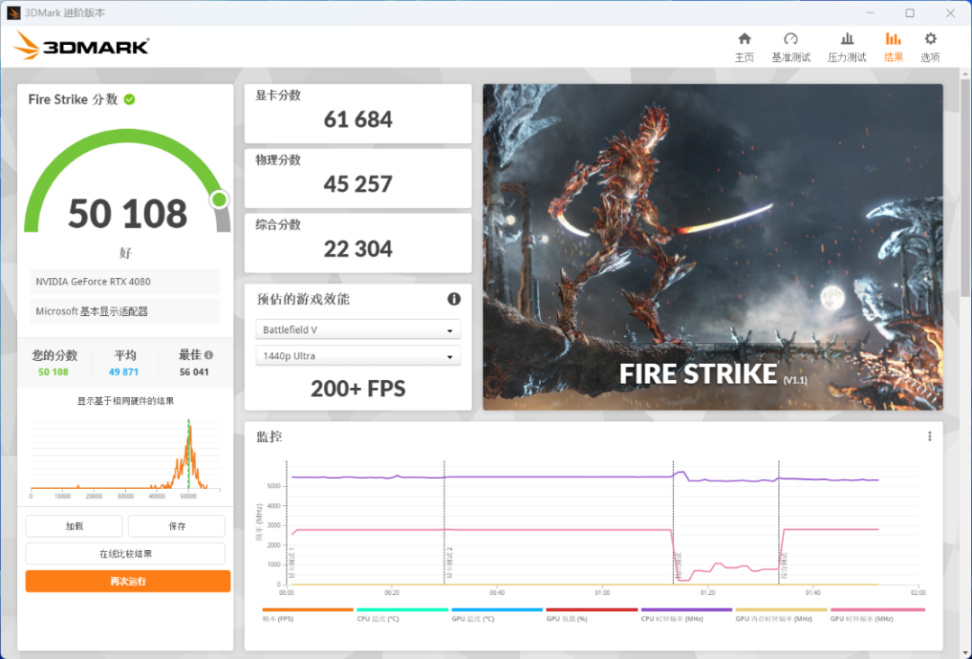972x659 pixels.
Task: Open the monitoring panel three-dot menu
Action: pos(929,436)
